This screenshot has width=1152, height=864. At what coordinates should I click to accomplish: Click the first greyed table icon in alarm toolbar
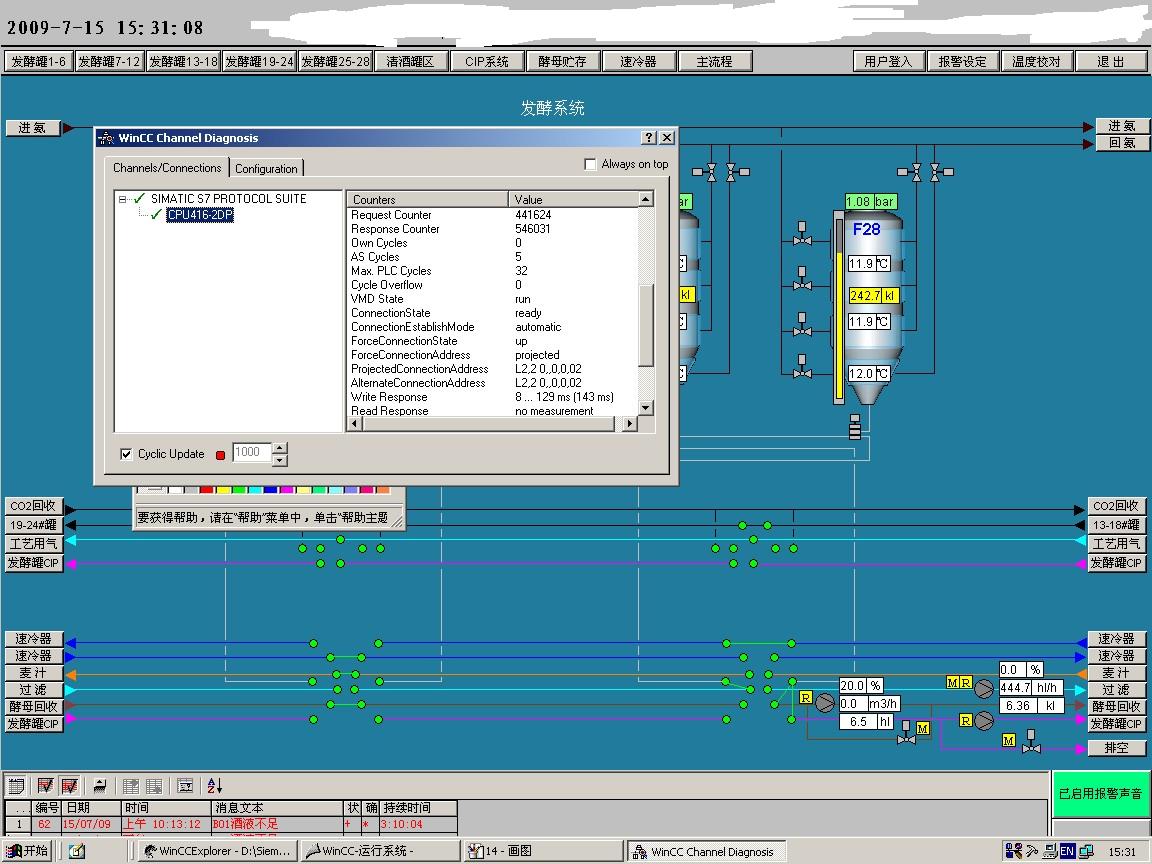tap(131, 786)
